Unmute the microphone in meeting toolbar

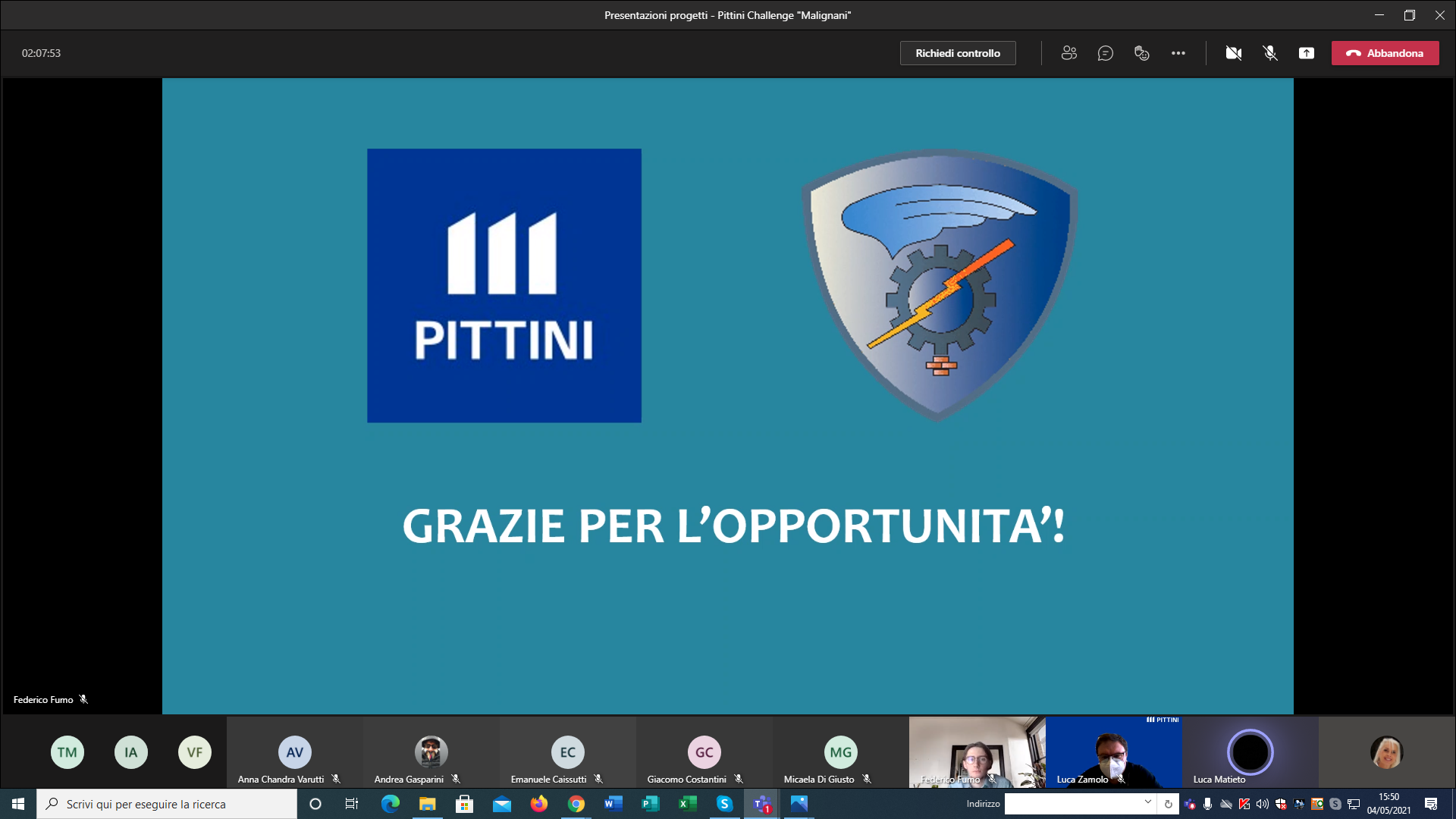[x=1270, y=53]
